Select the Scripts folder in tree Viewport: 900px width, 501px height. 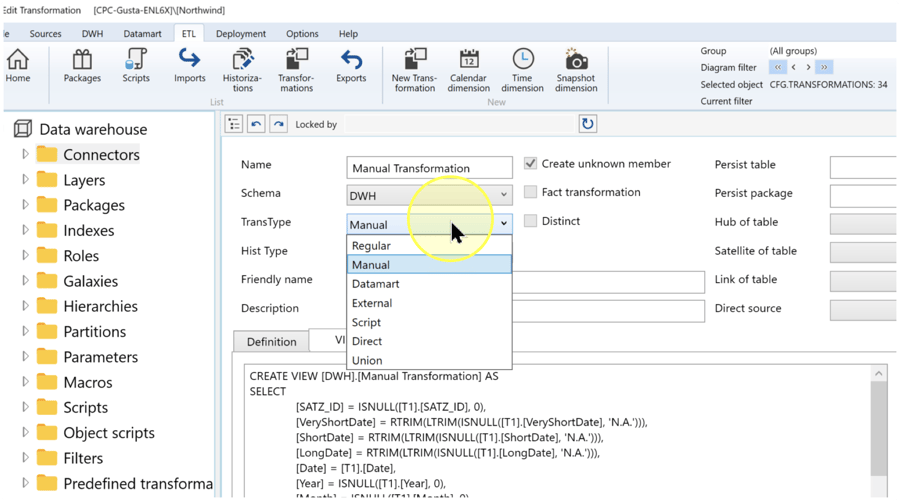pos(86,407)
